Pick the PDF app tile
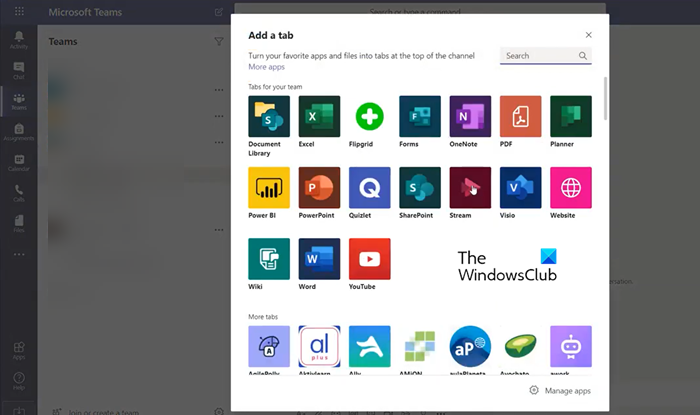 521,116
